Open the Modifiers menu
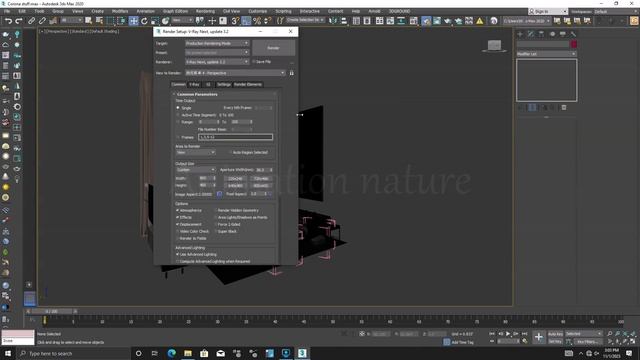Image resolution: width=640 pixels, height=360 pixels. 120,11
